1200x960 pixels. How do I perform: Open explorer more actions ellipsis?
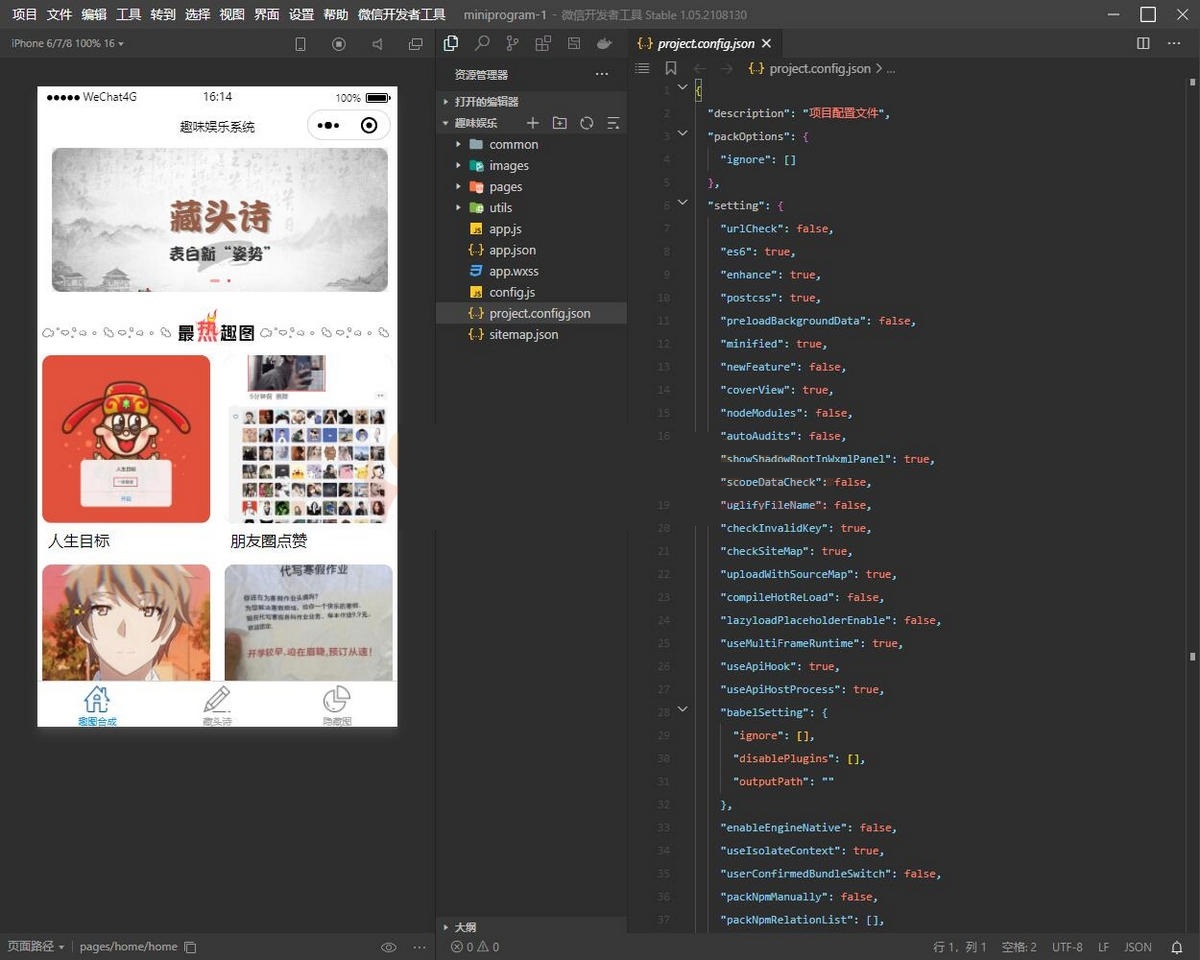(x=602, y=74)
